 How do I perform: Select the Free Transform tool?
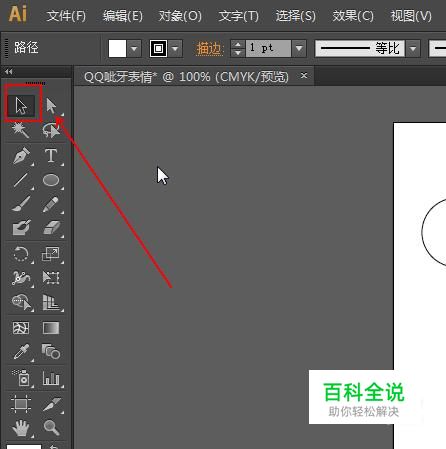click(51, 278)
